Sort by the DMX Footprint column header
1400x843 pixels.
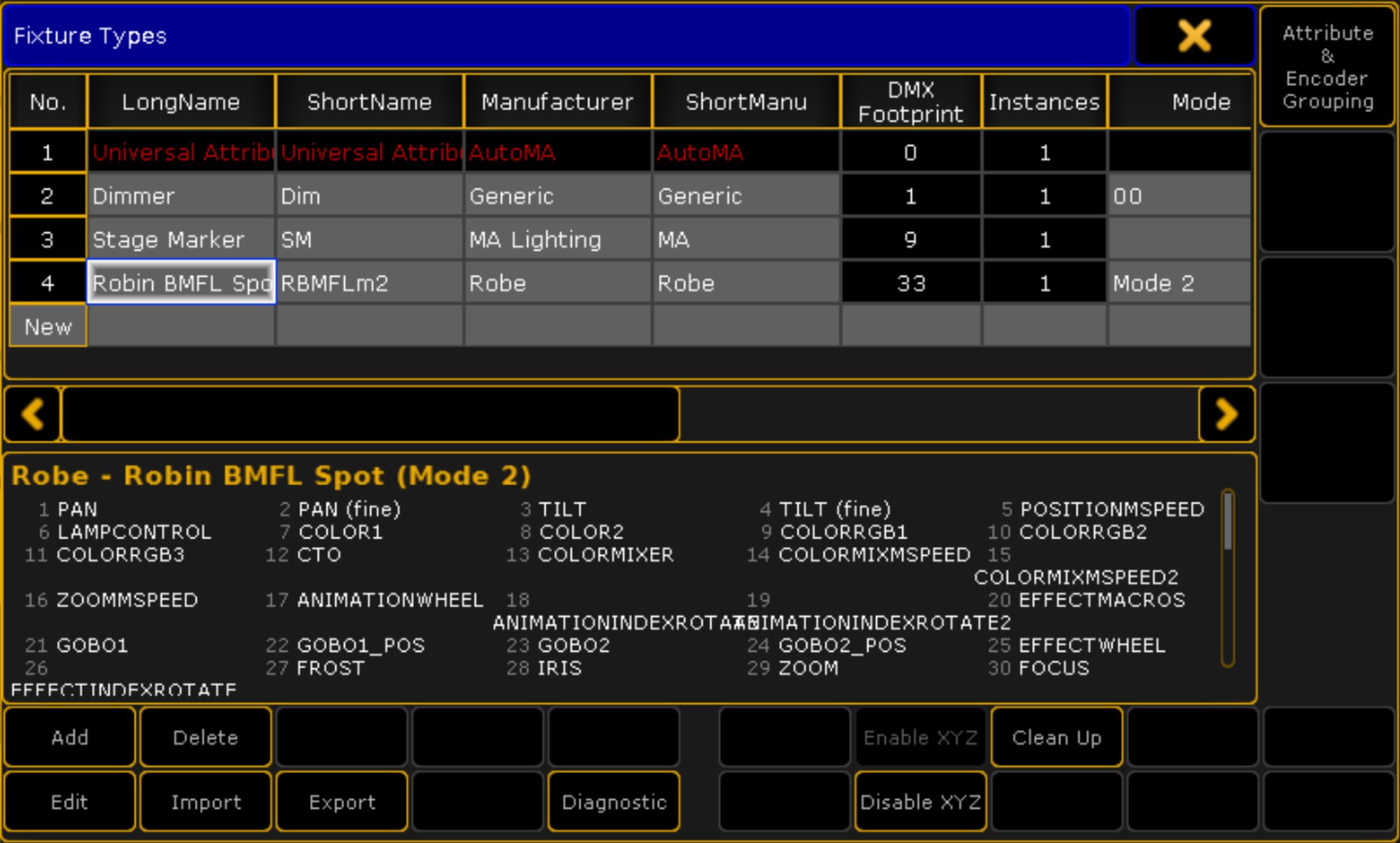(x=910, y=101)
